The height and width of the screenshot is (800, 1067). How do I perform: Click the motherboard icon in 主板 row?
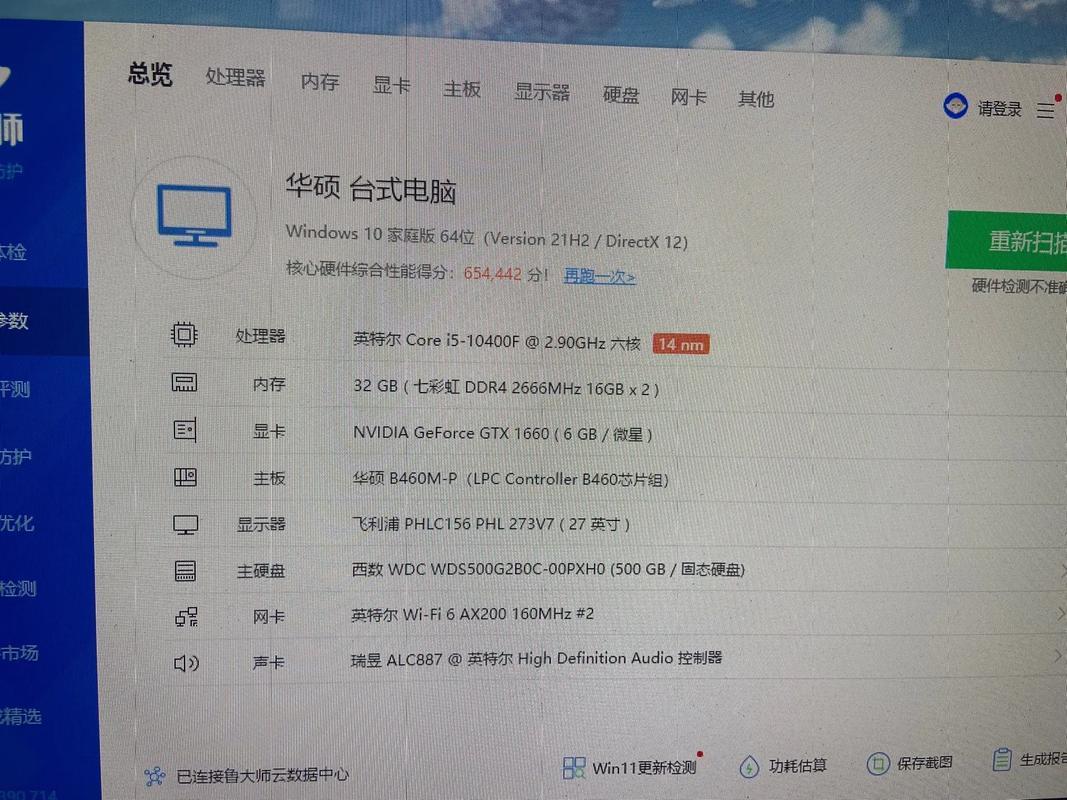tap(185, 478)
